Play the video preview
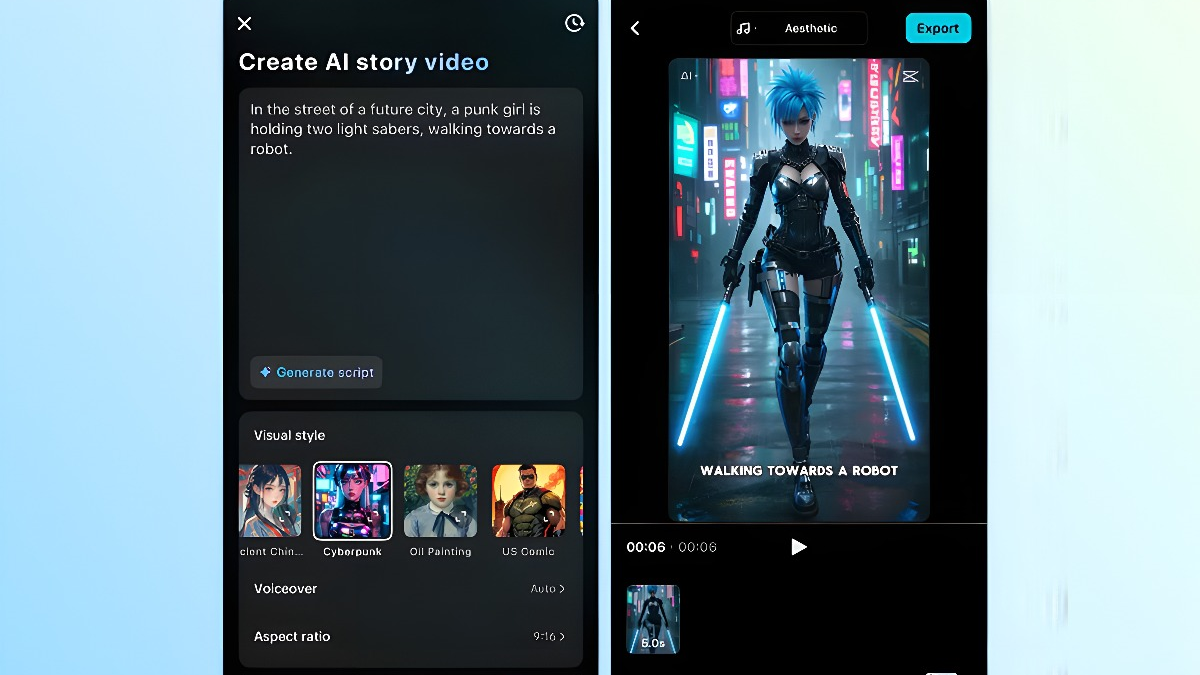Viewport: 1200px width, 675px height. [798, 547]
